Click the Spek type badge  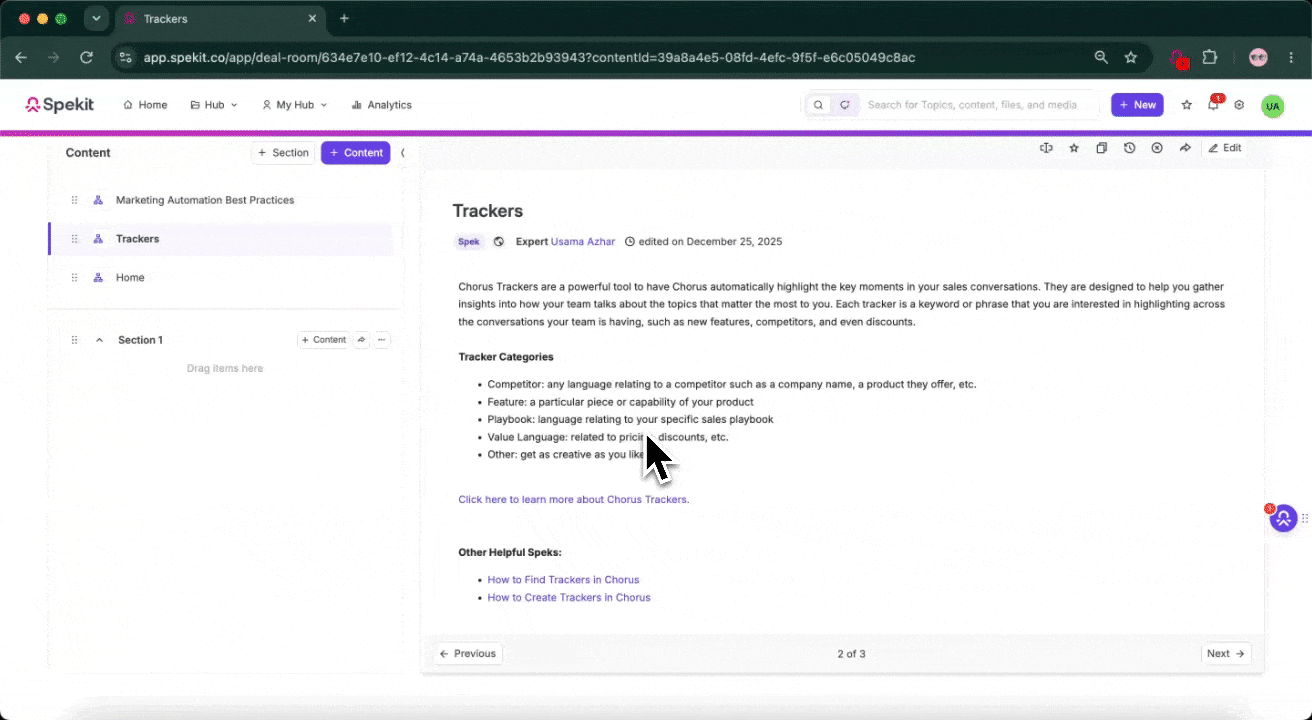[x=469, y=242]
